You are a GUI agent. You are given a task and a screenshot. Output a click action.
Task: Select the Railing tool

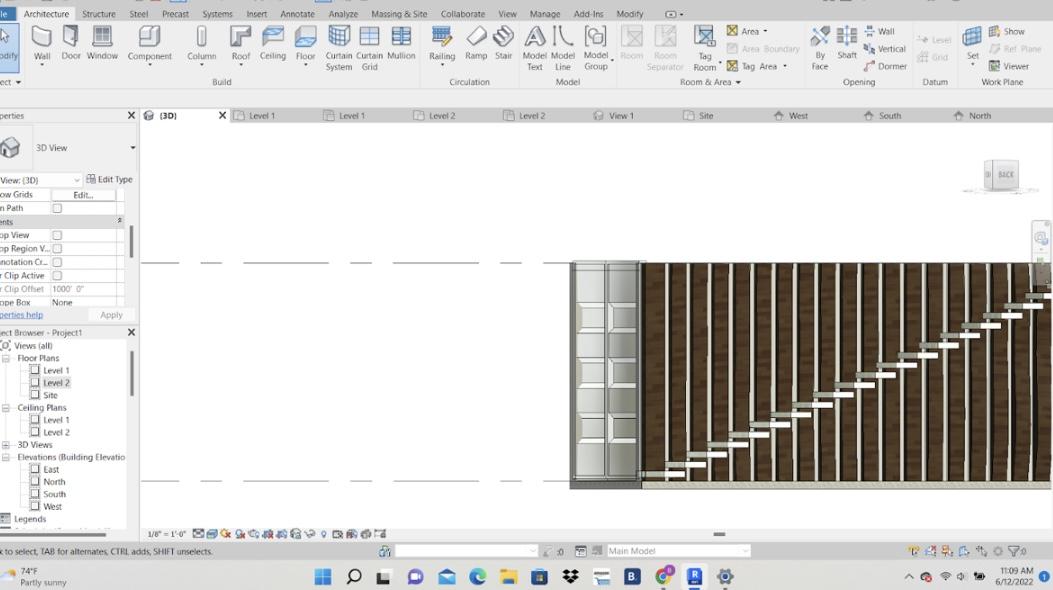coord(442,44)
